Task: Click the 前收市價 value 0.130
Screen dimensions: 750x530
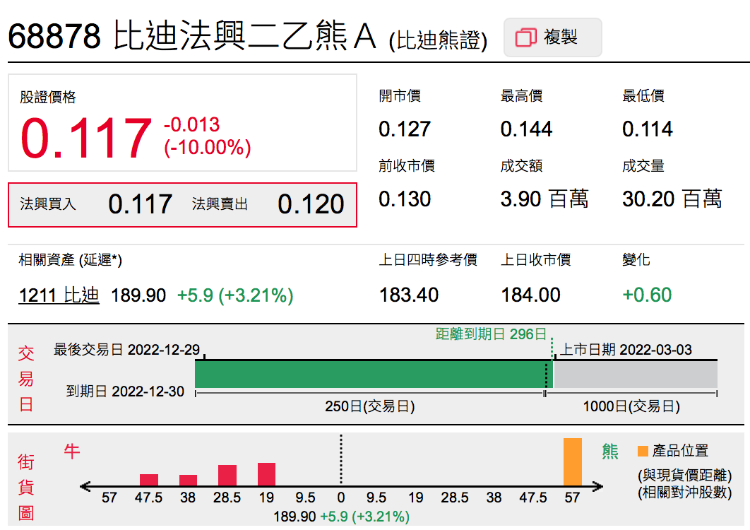Action: [405, 199]
